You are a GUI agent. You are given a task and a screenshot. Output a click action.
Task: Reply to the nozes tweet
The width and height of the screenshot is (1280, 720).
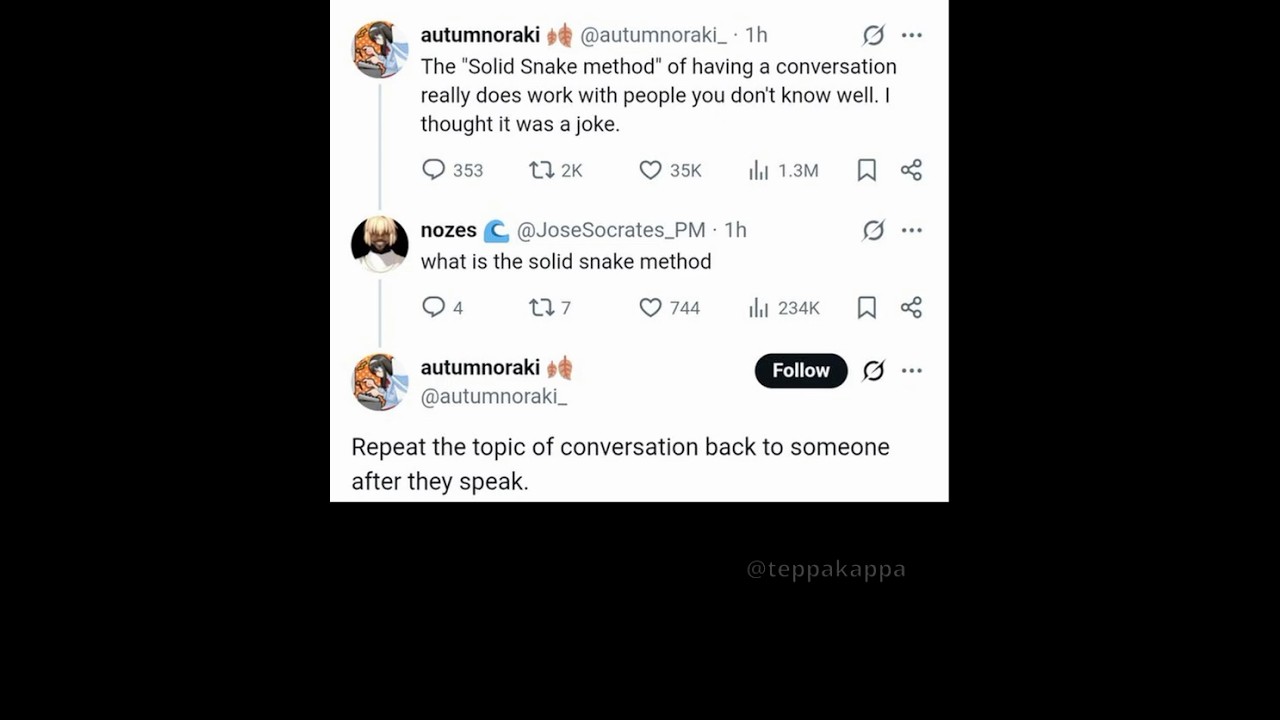(433, 307)
